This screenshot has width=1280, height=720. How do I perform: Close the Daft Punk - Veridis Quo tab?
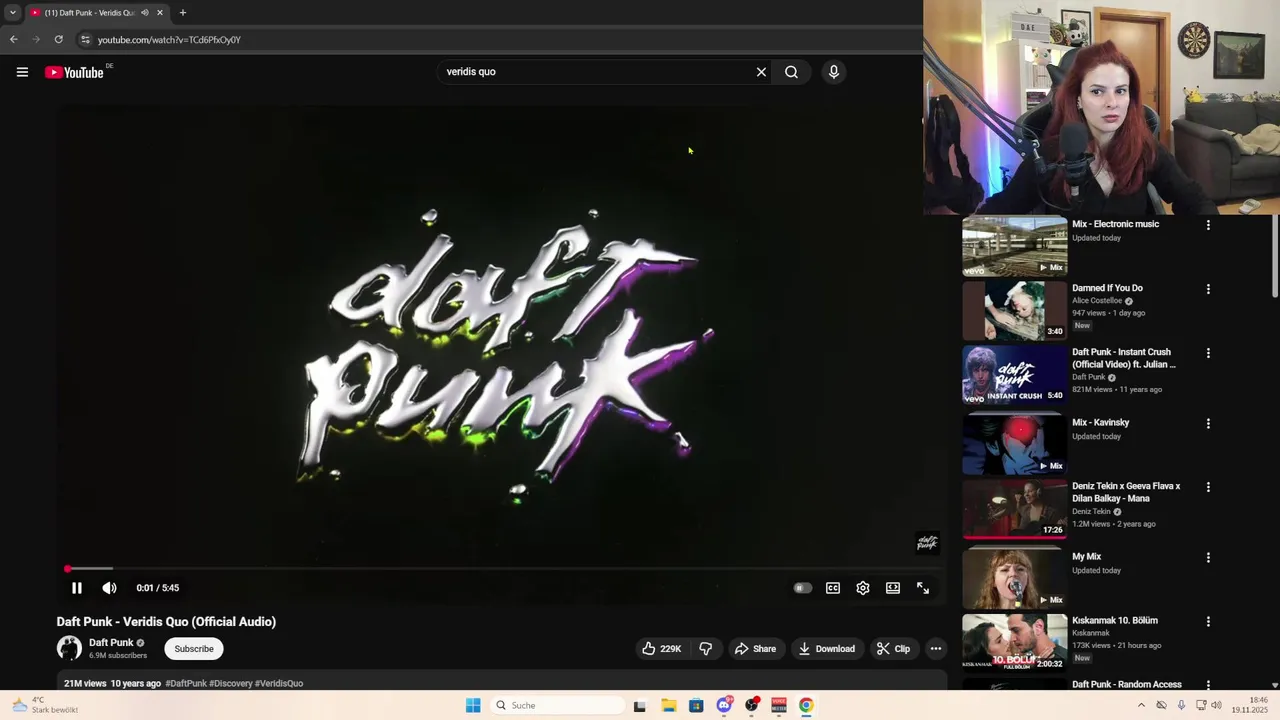[x=159, y=13]
